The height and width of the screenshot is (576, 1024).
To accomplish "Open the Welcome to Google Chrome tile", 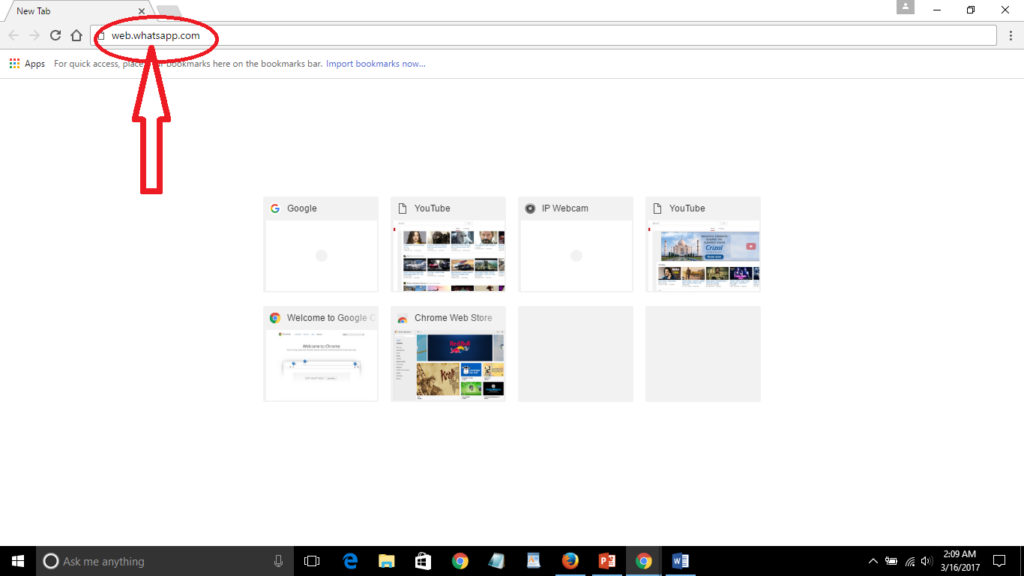I will click(321, 354).
